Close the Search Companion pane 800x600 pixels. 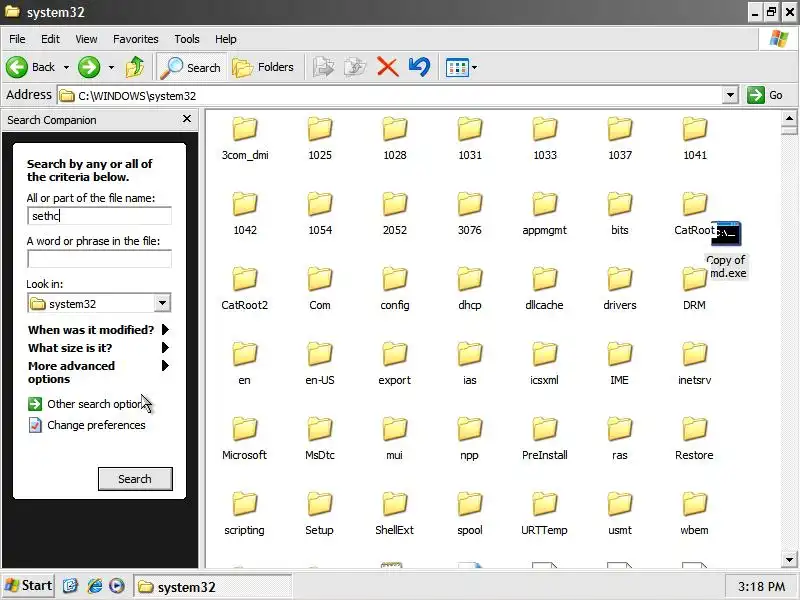click(187, 119)
